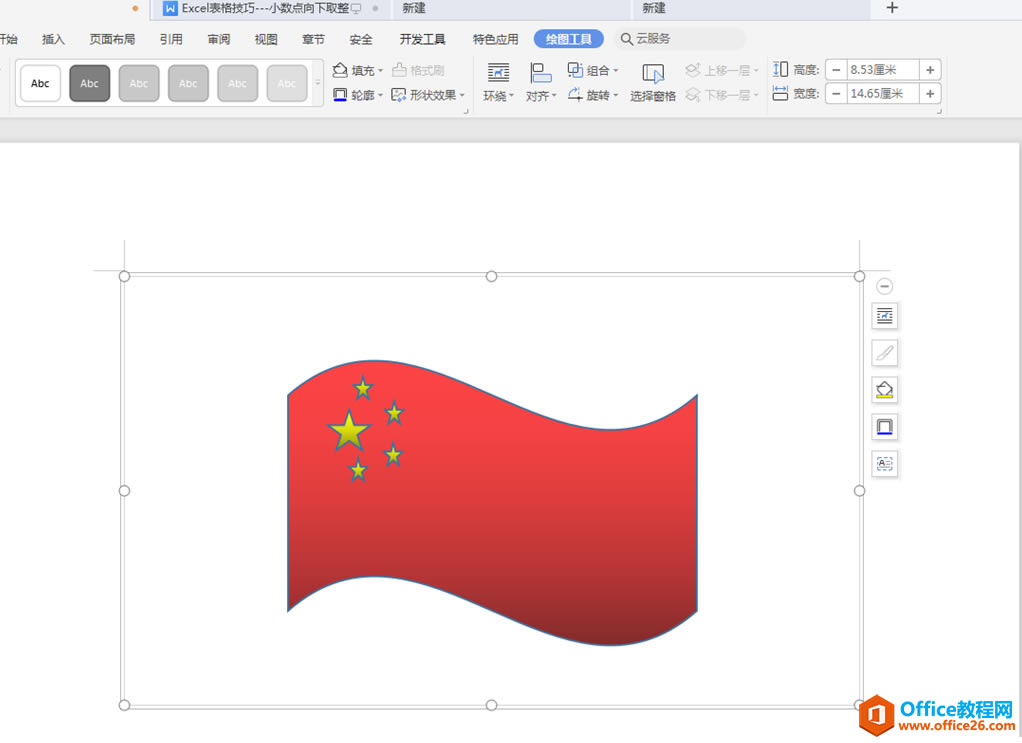
Task: Open the size group dialog launcher
Action: [x=939, y=112]
